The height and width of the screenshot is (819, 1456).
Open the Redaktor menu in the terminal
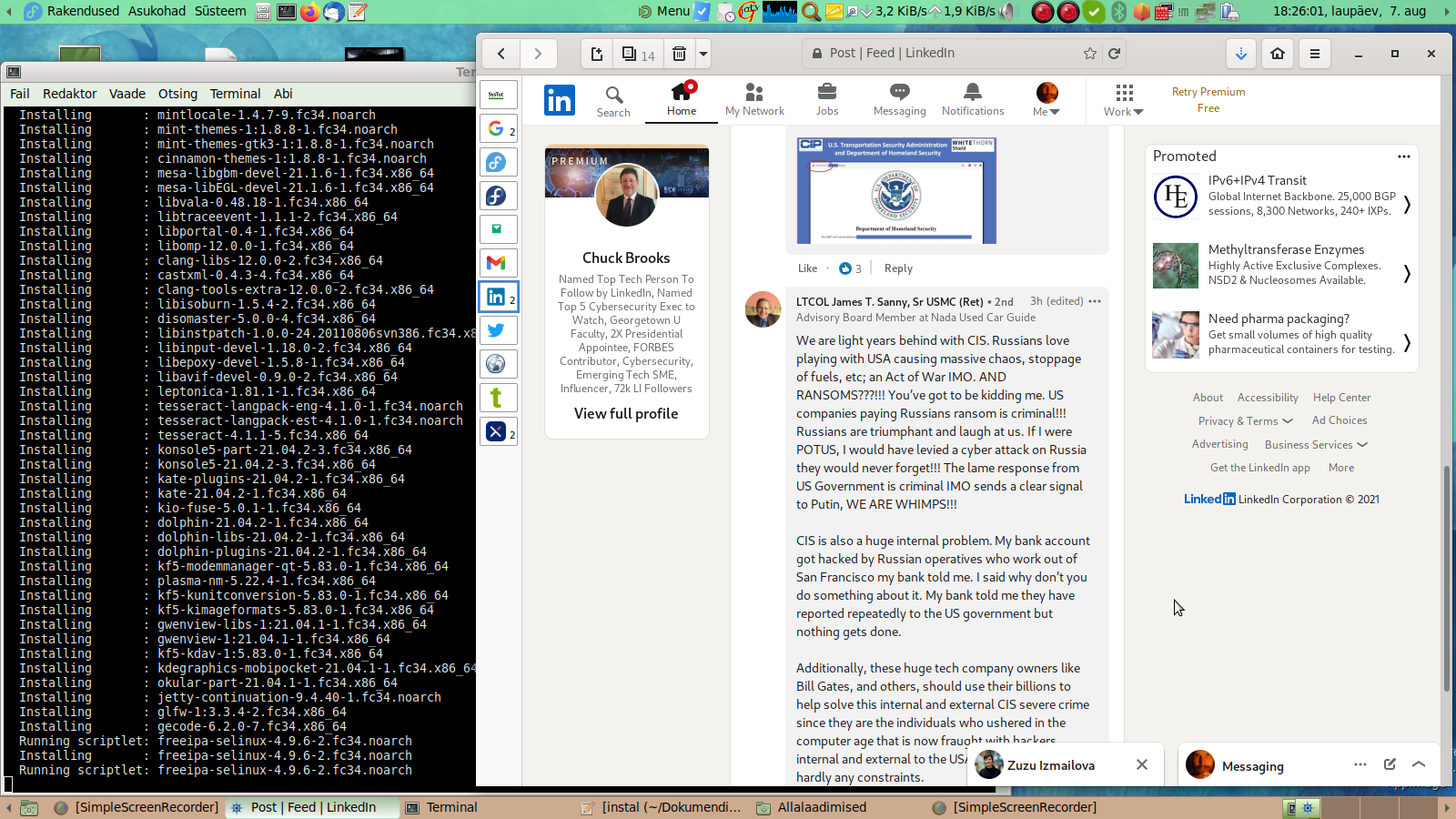69,94
